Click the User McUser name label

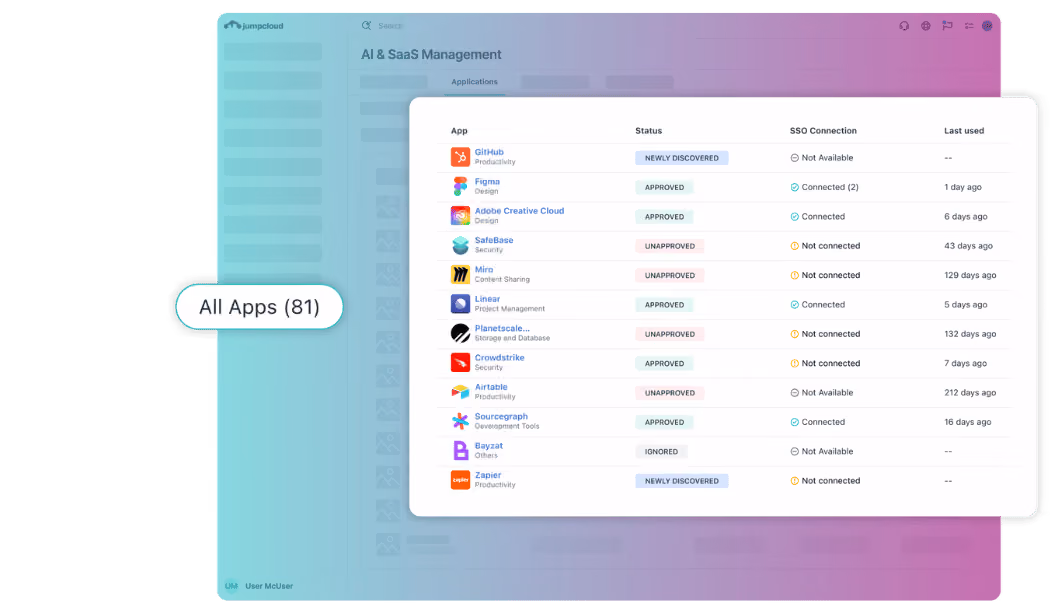click(269, 586)
